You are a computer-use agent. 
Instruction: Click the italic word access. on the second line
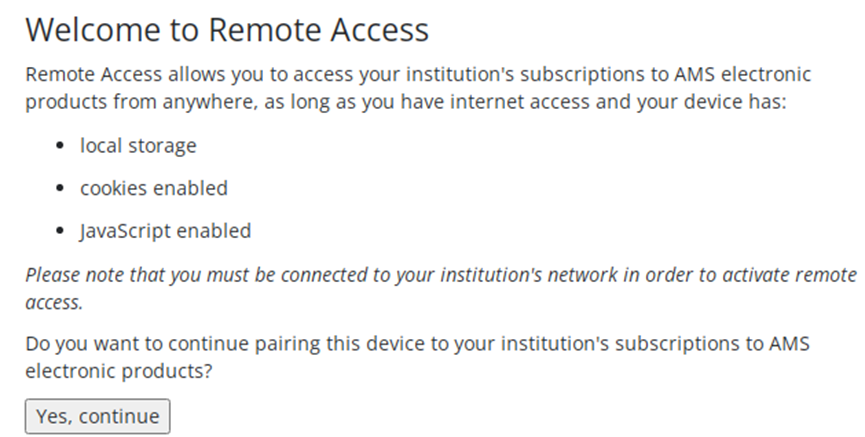(x=54, y=302)
